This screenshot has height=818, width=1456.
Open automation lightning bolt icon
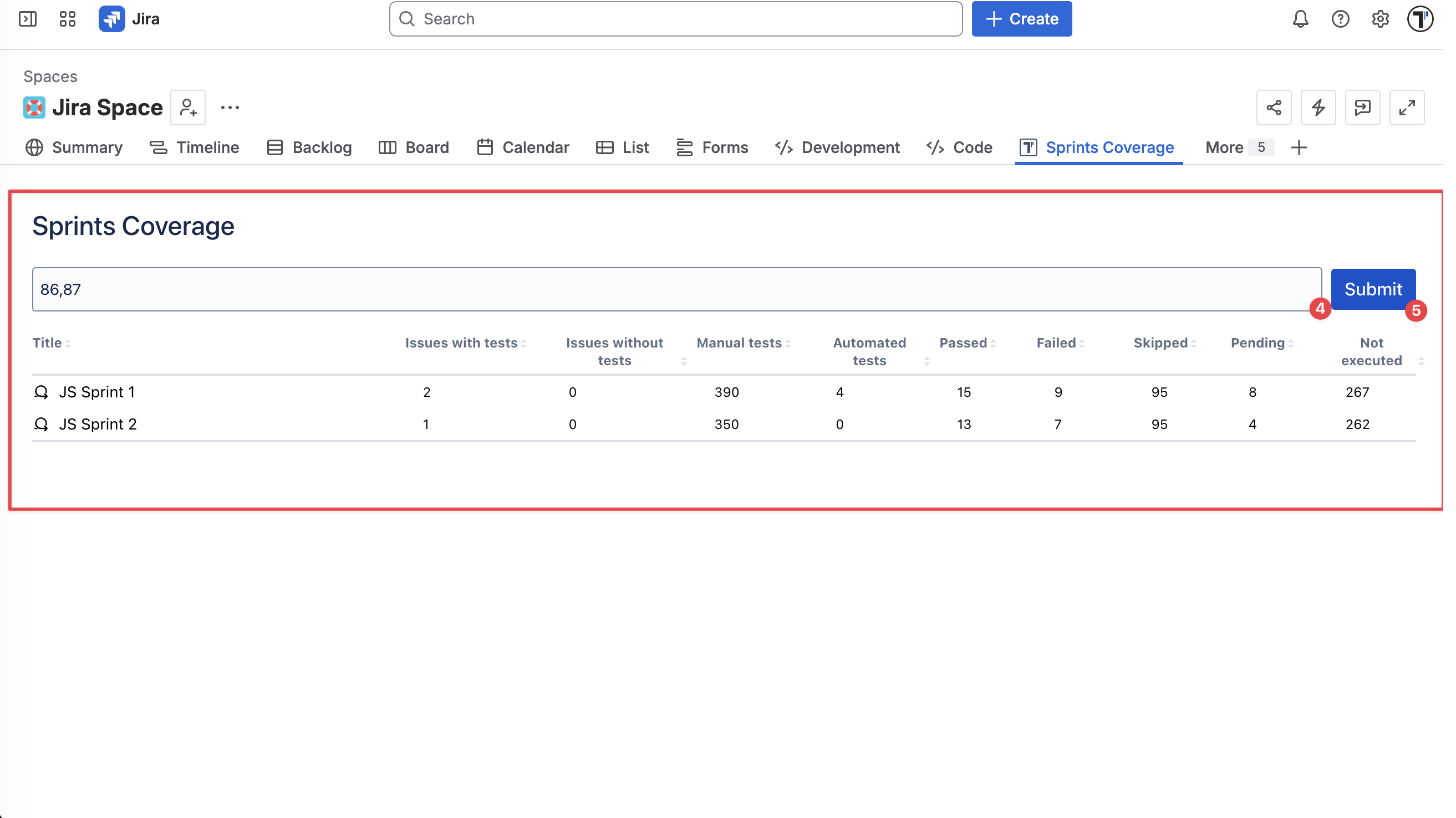click(1318, 108)
